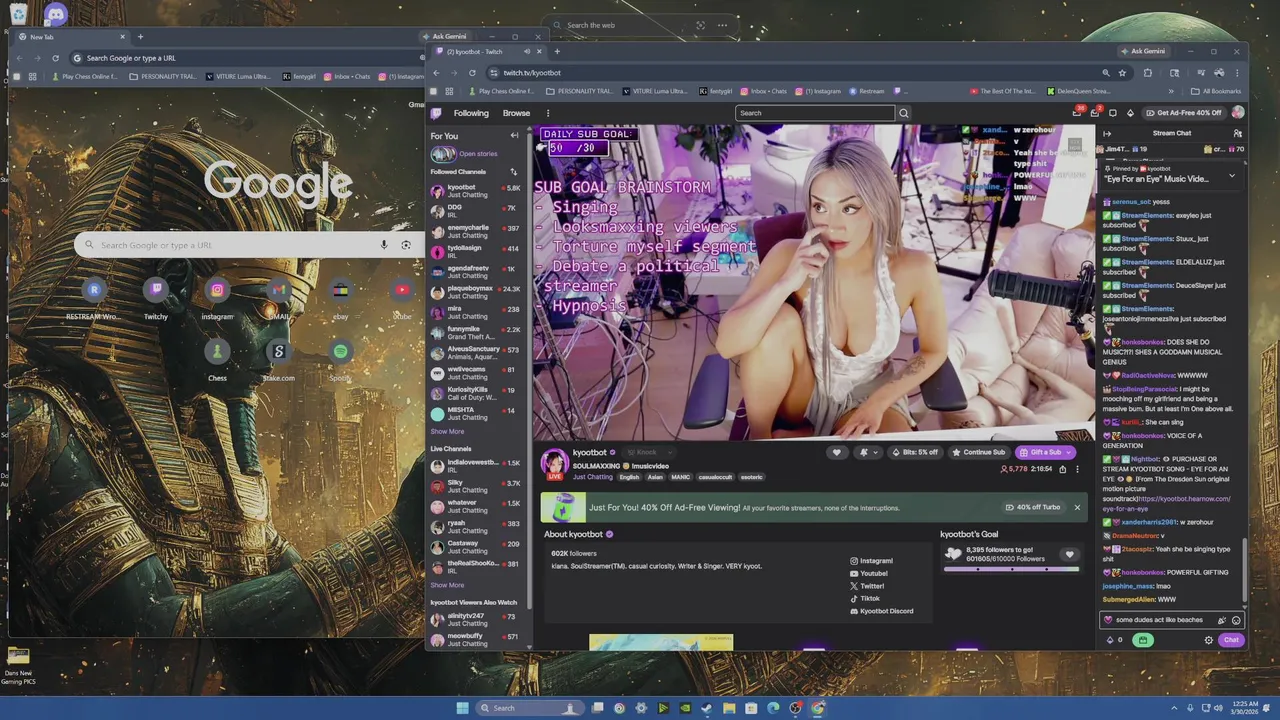Open Chrome extensions puzzle icon
The image size is (1280, 720).
(x=1148, y=73)
